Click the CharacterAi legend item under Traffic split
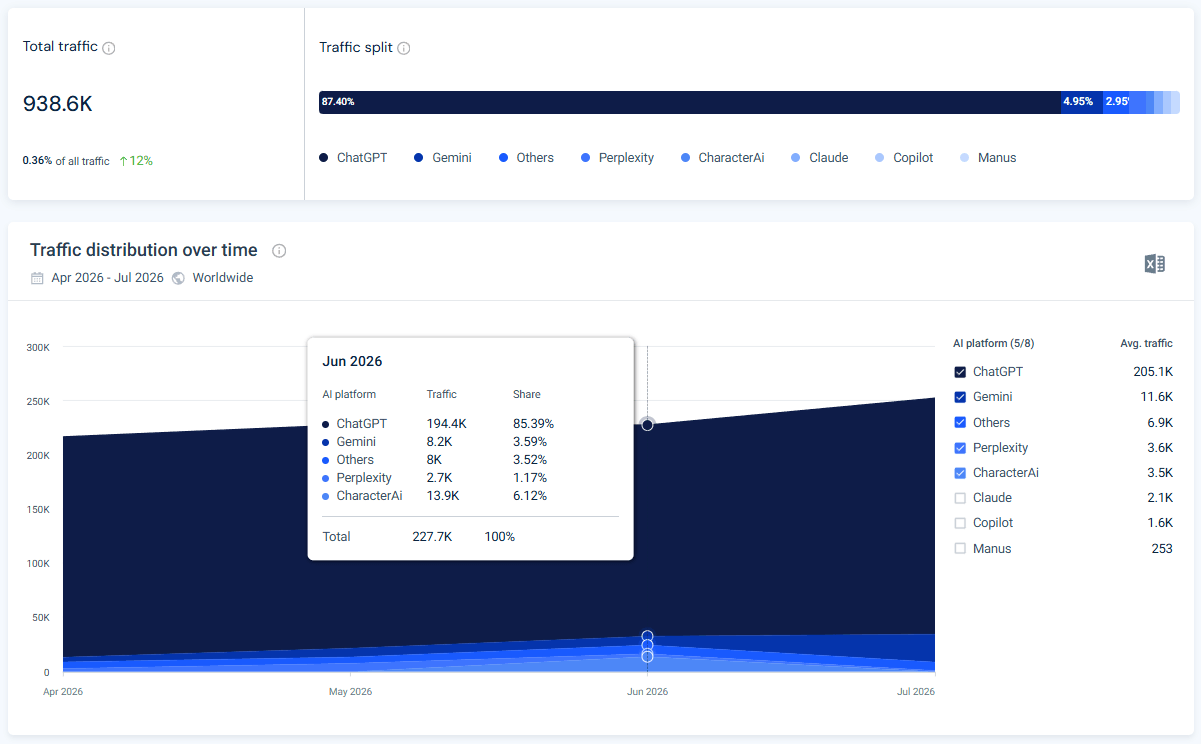Image resolution: width=1201 pixels, height=744 pixels. point(722,158)
